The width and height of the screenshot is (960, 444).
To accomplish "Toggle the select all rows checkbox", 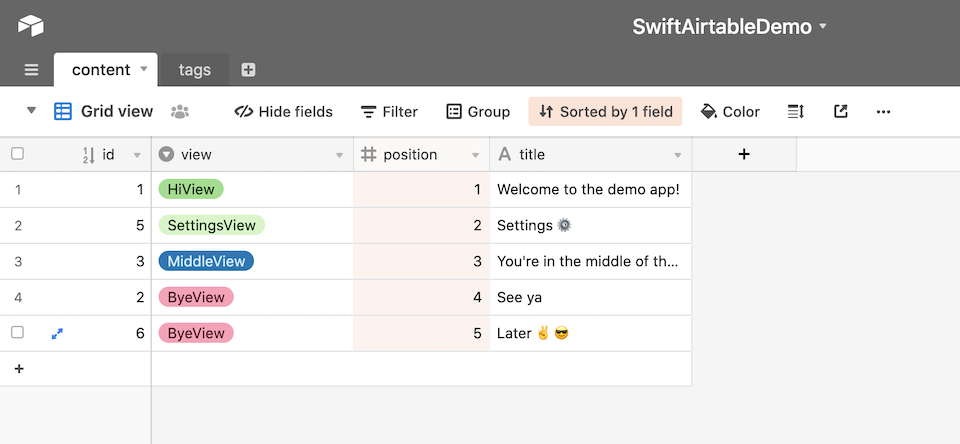I will (17, 154).
